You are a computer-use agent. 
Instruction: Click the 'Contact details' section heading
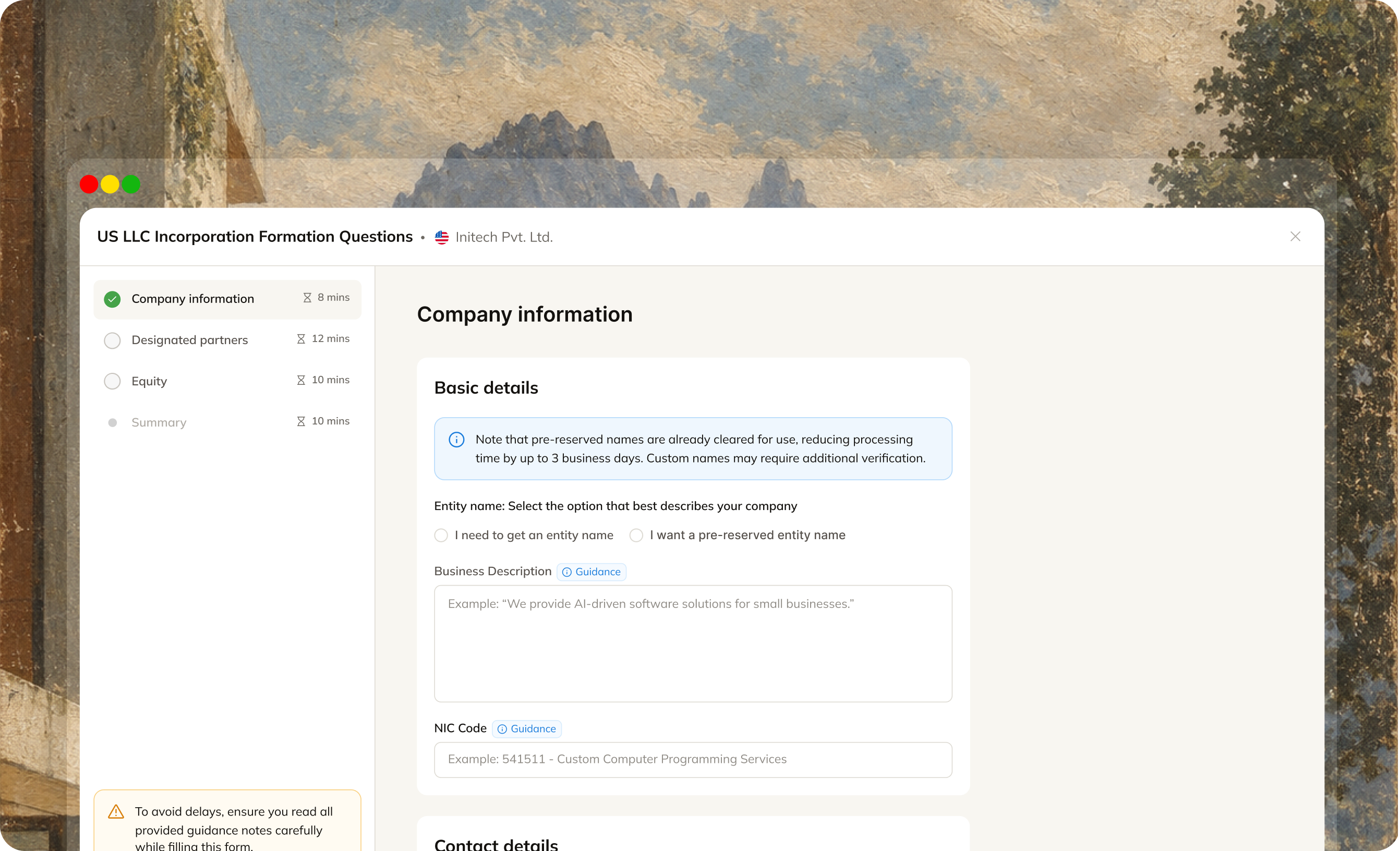(496, 844)
